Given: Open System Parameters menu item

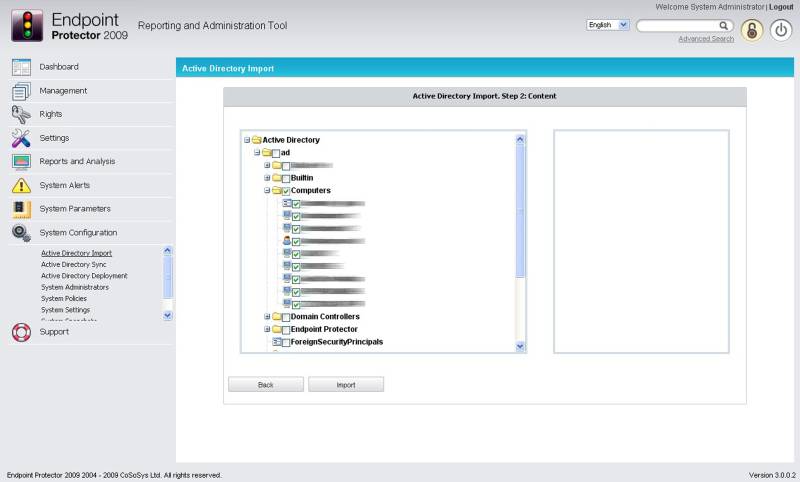Looking at the screenshot, I should pos(75,209).
